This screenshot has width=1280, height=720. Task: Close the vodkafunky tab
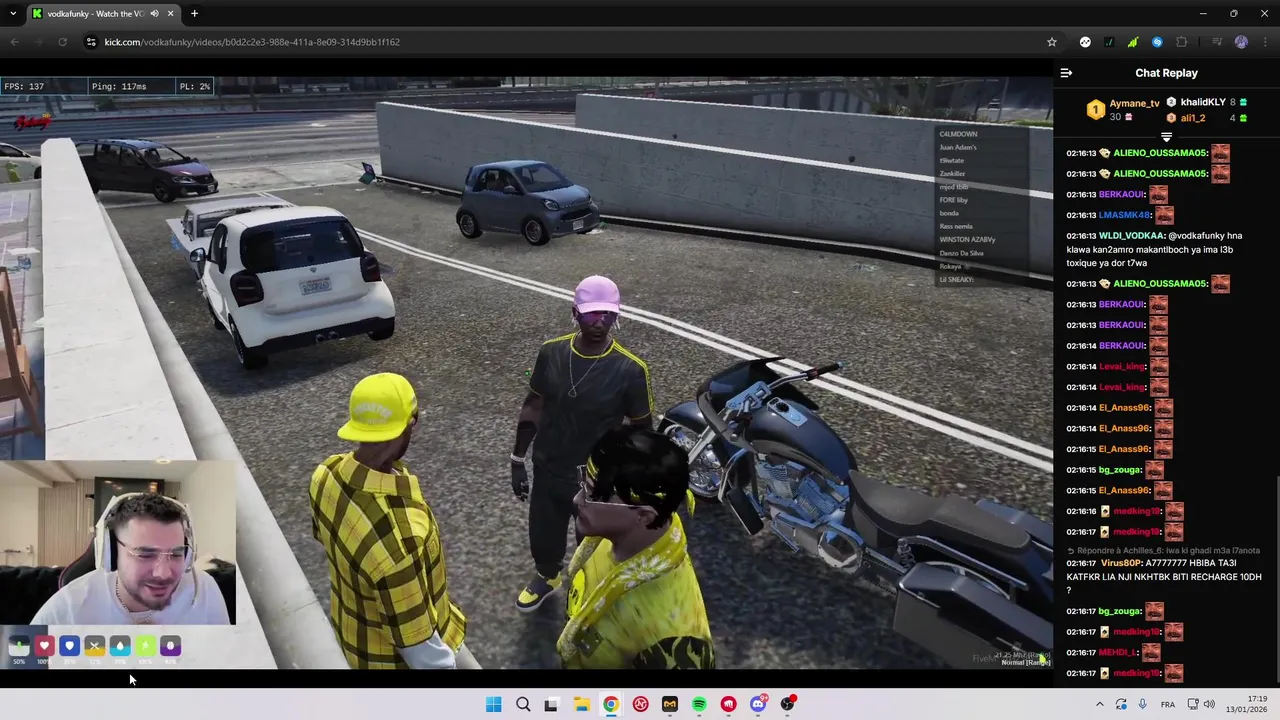[170, 13]
